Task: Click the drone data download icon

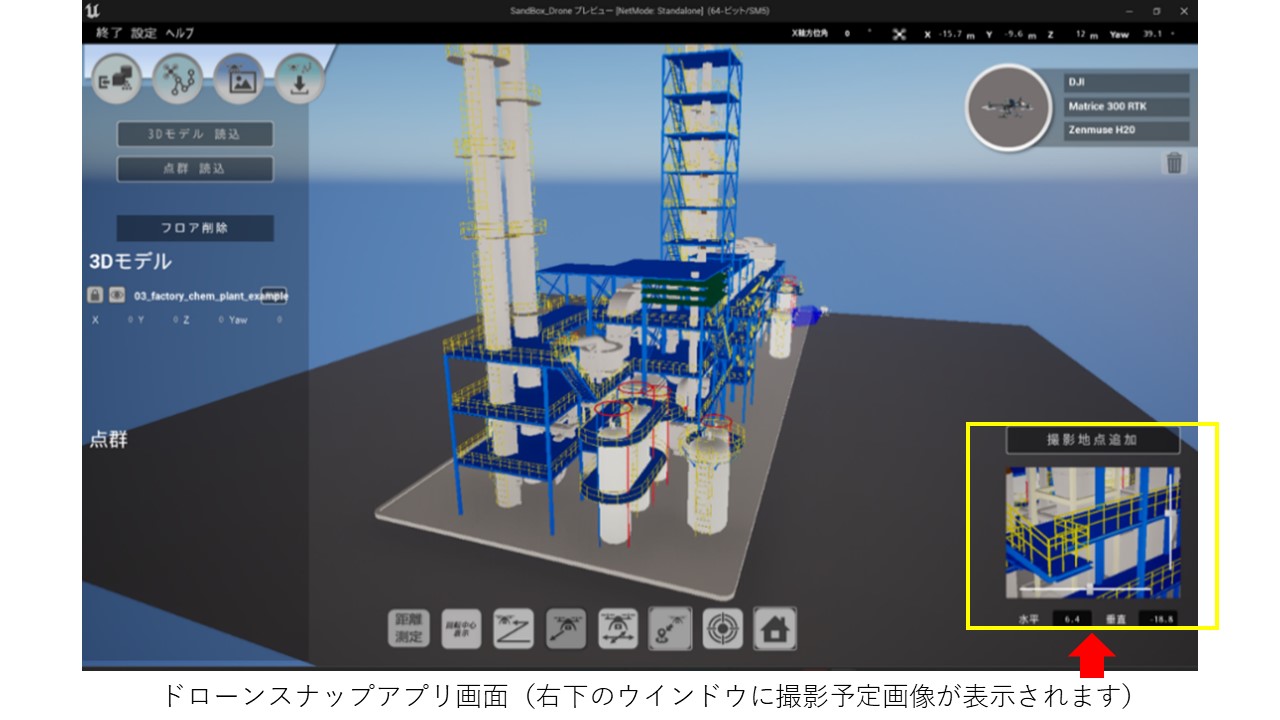Action: (300, 80)
